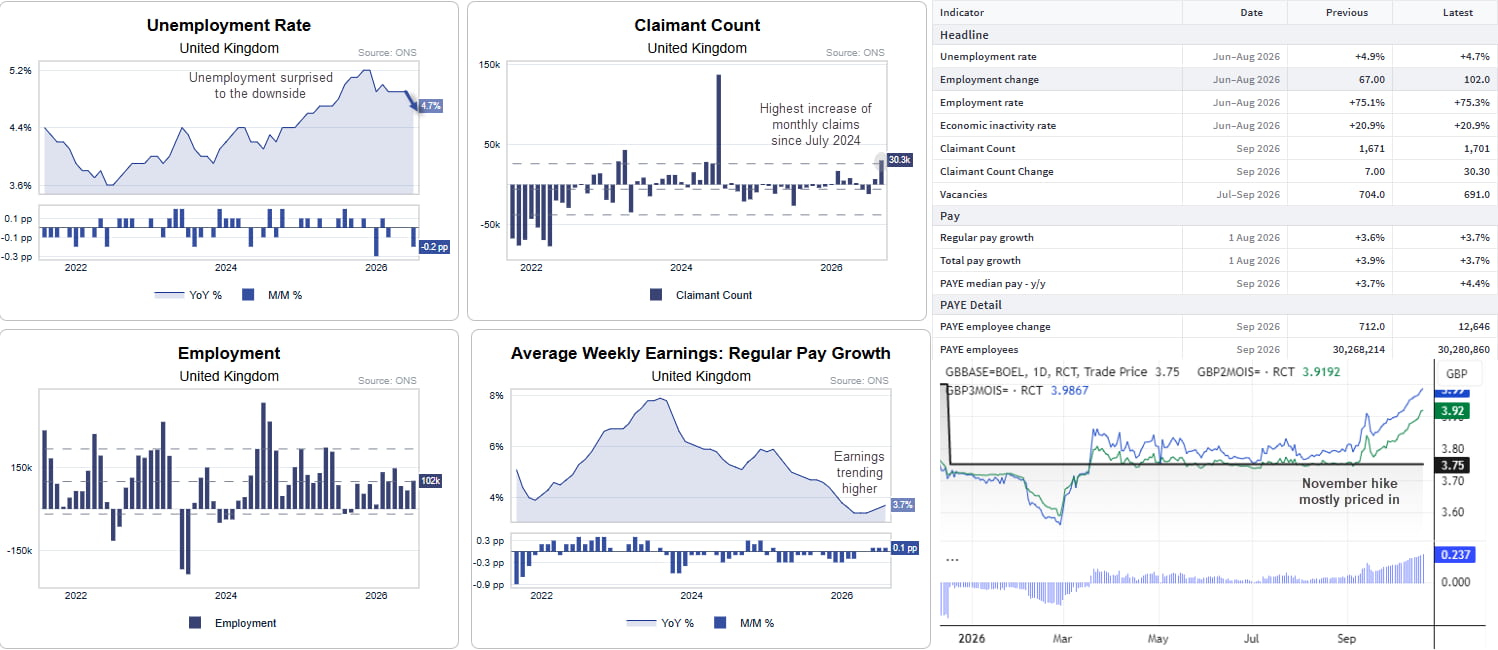Click the "Average Weekly Earnings: Regular Pay Growth" title
Screen dimensions: 1498x650
[x=700, y=353]
